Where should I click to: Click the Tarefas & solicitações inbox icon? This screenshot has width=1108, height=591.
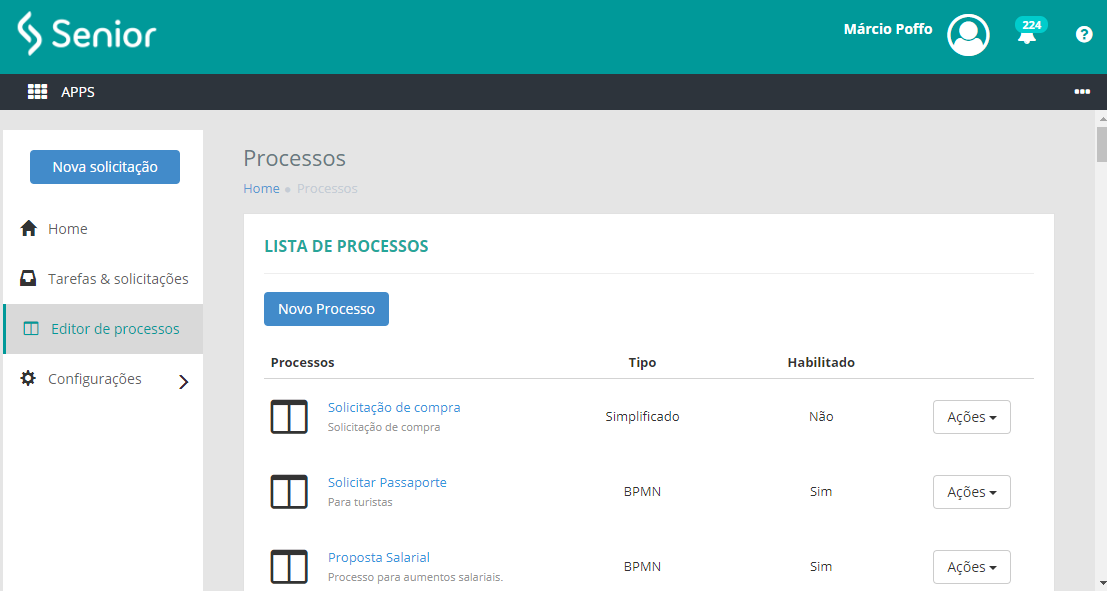pyautogui.click(x=29, y=278)
